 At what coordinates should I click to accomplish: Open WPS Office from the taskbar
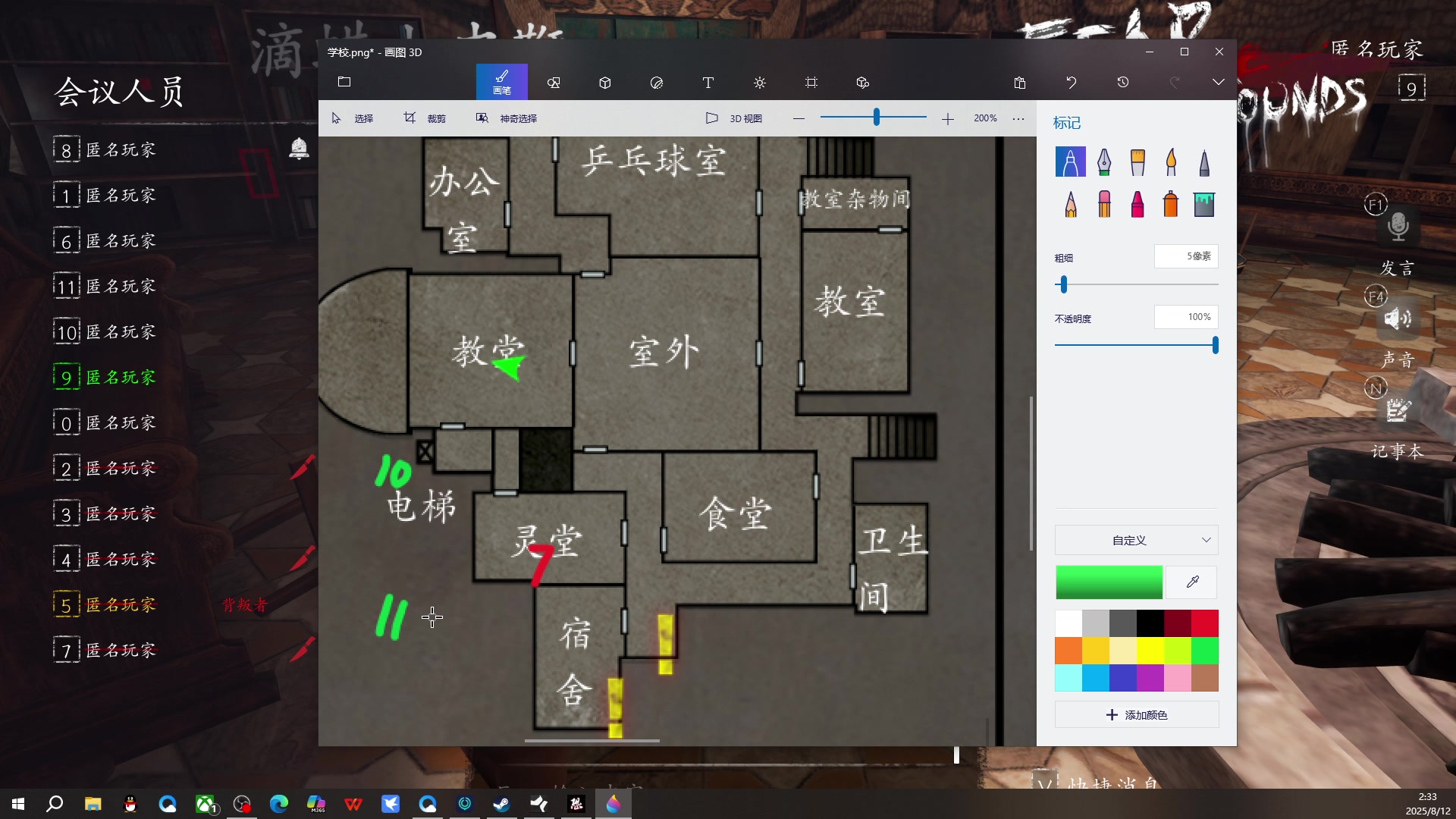coord(353,804)
